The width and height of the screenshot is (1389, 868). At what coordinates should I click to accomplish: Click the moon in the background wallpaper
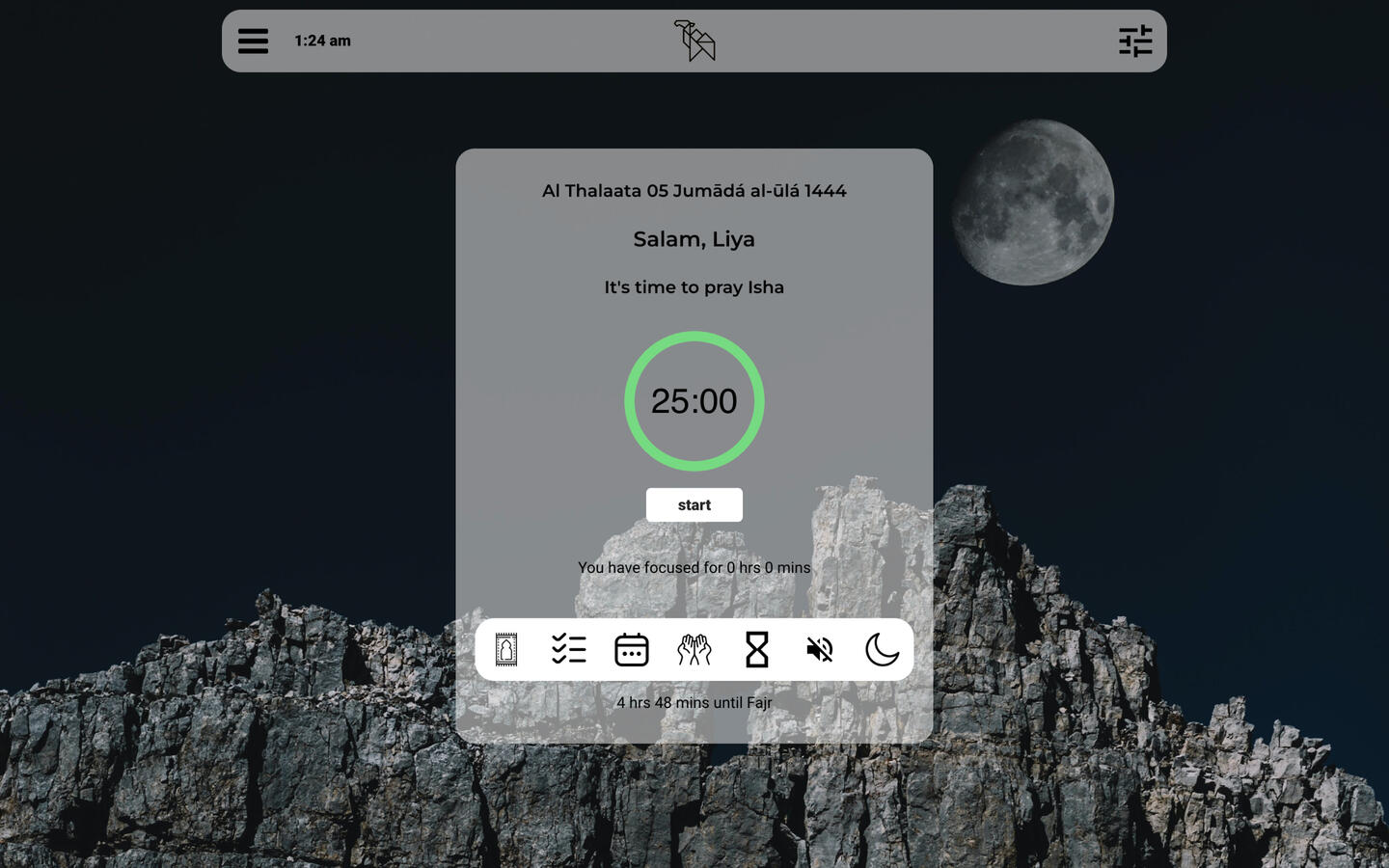point(1034,203)
